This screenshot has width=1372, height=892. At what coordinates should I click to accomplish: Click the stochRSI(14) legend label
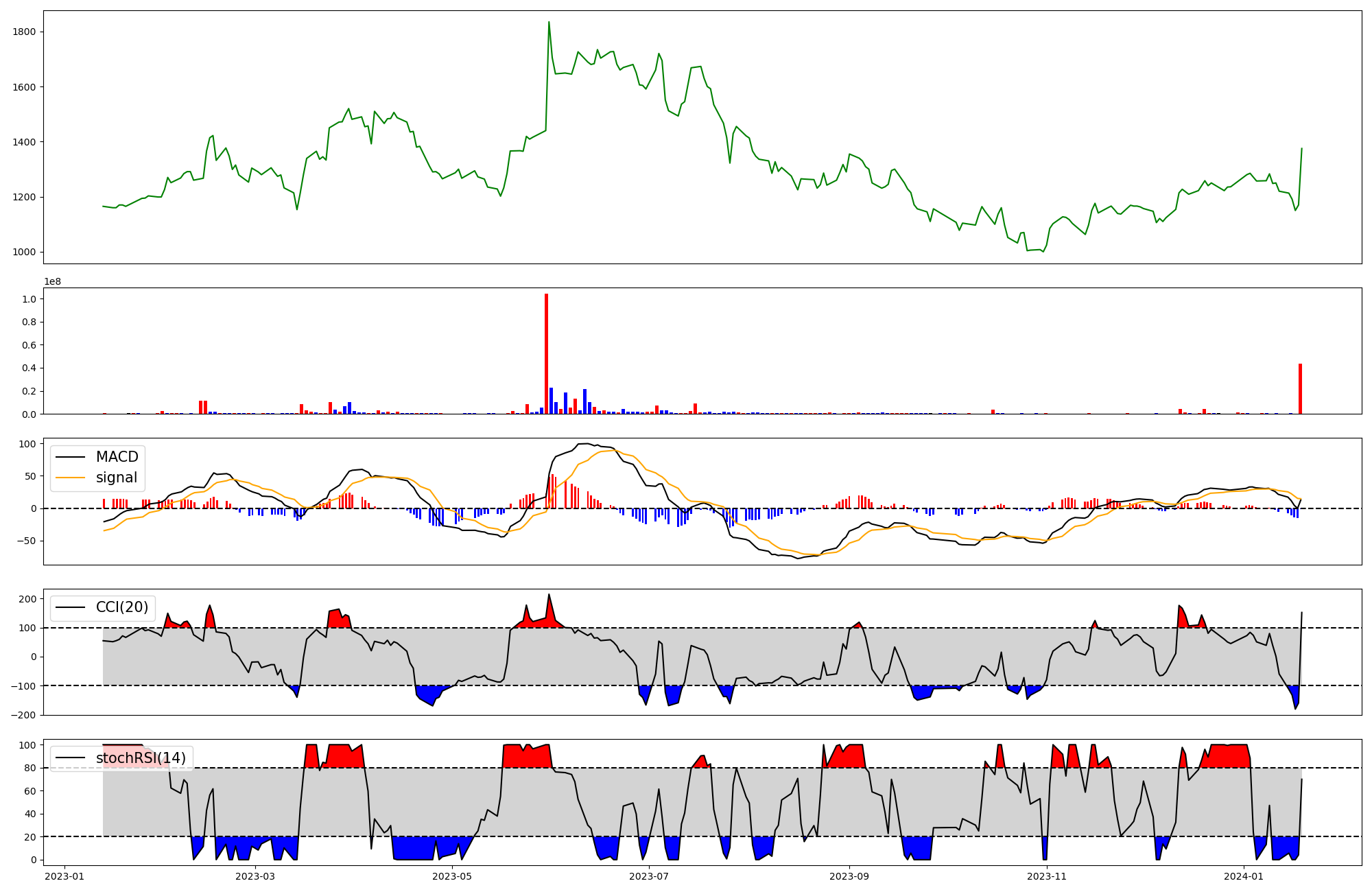141,758
